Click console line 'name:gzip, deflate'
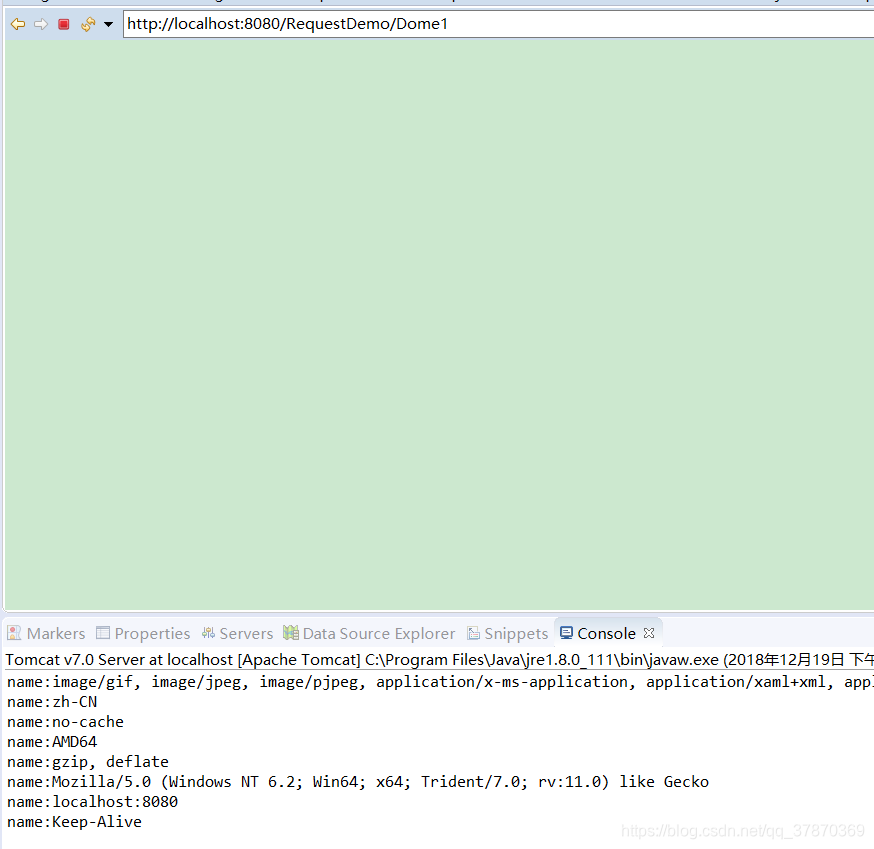874x849 pixels. pyautogui.click(x=88, y=762)
